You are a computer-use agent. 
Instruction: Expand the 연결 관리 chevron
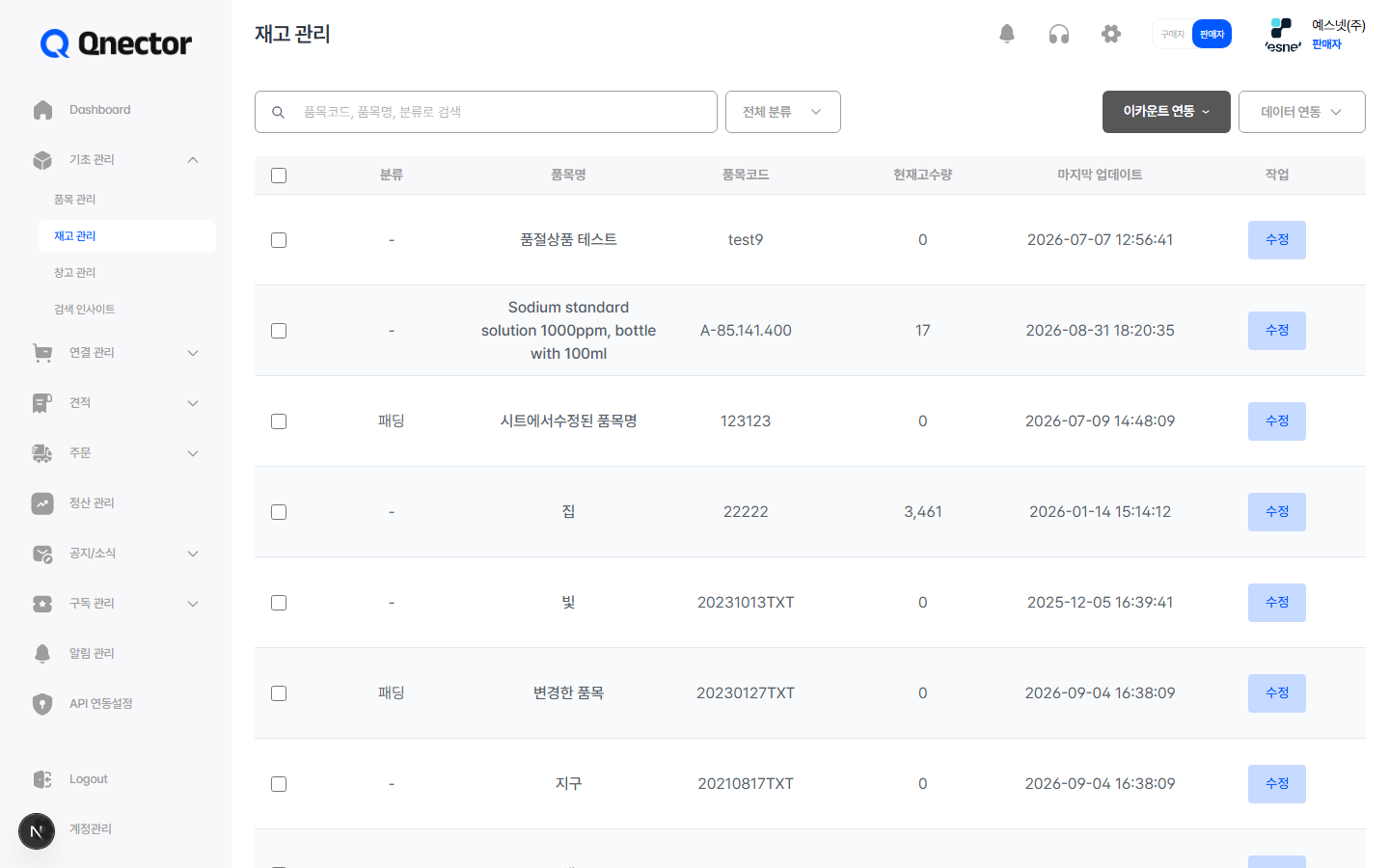click(x=193, y=353)
